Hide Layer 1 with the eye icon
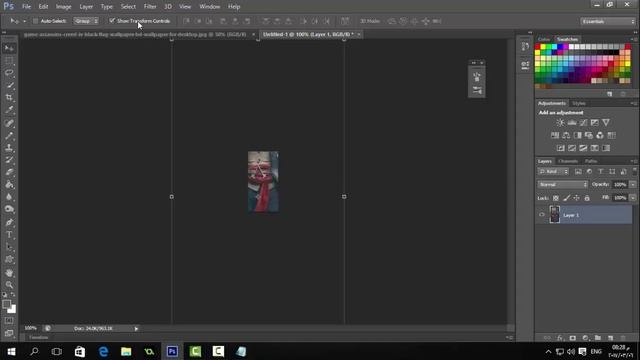 point(542,215)
